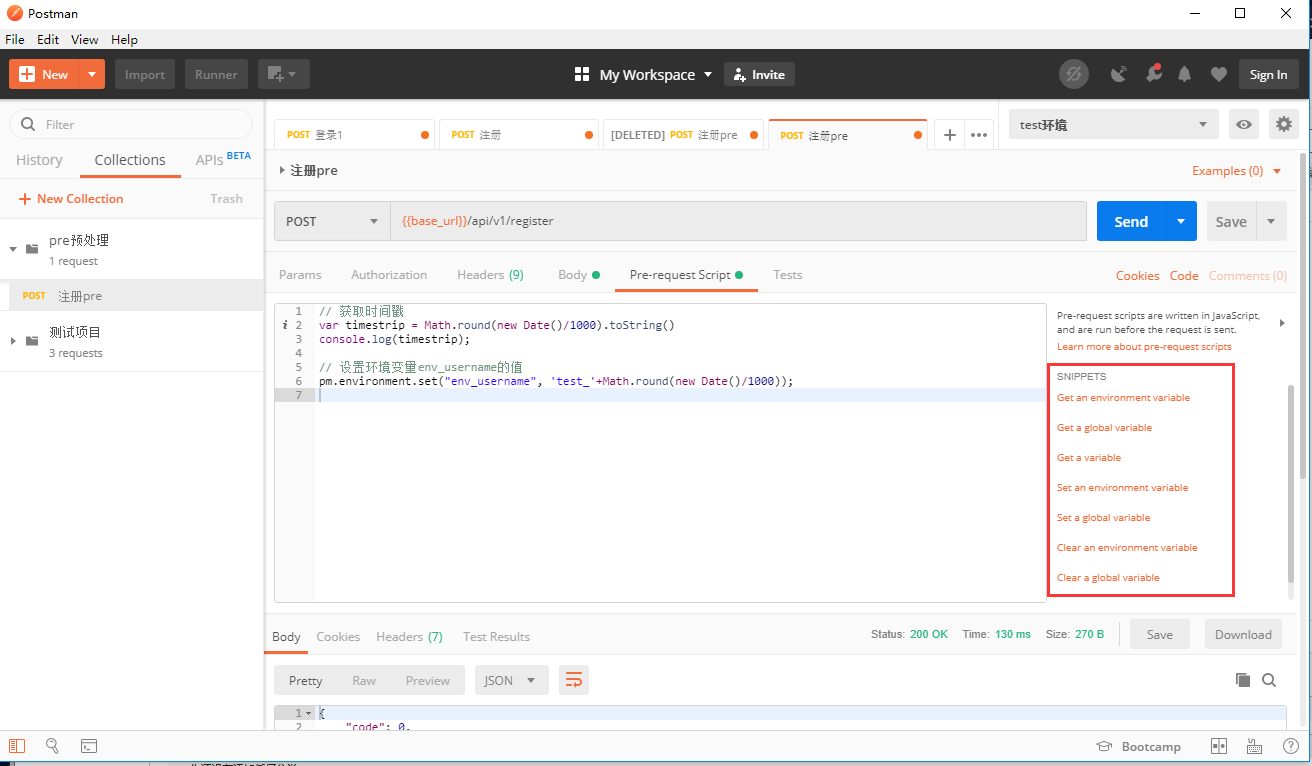
Task: Open the Save button dropdown arrow
Action: (1271, 221)
